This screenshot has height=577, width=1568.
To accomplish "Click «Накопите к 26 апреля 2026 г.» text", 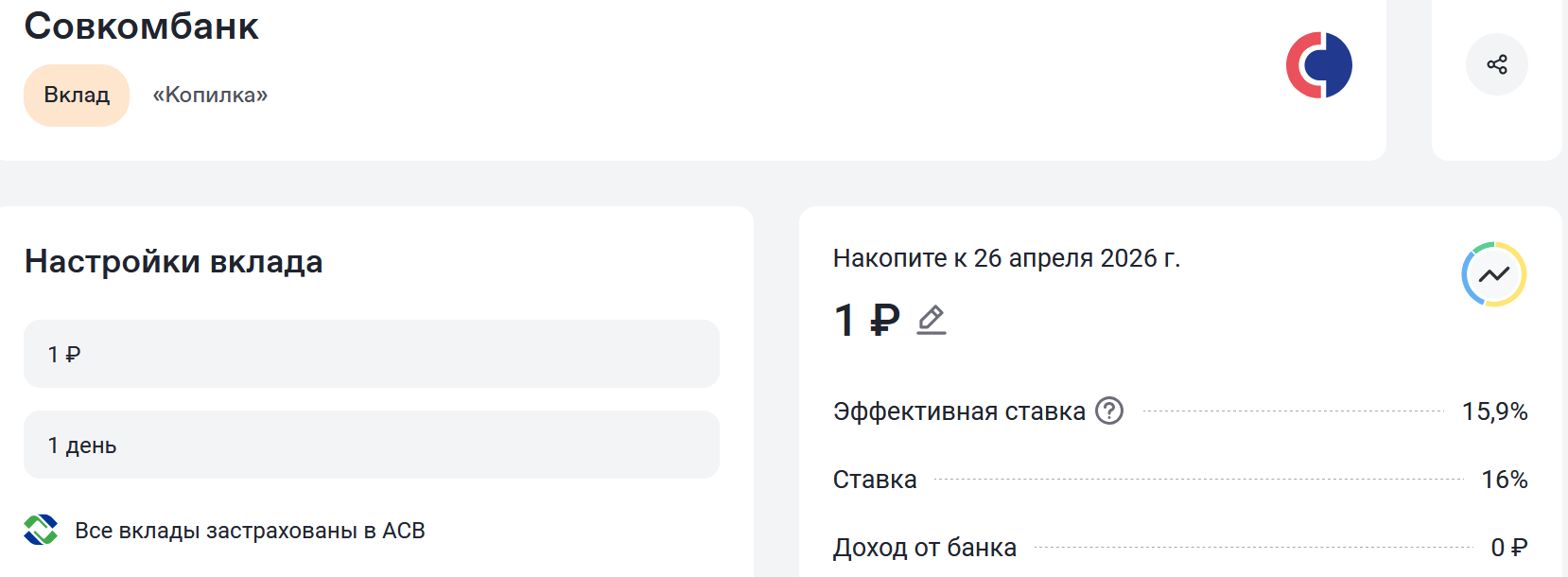I will [1006, 258].
